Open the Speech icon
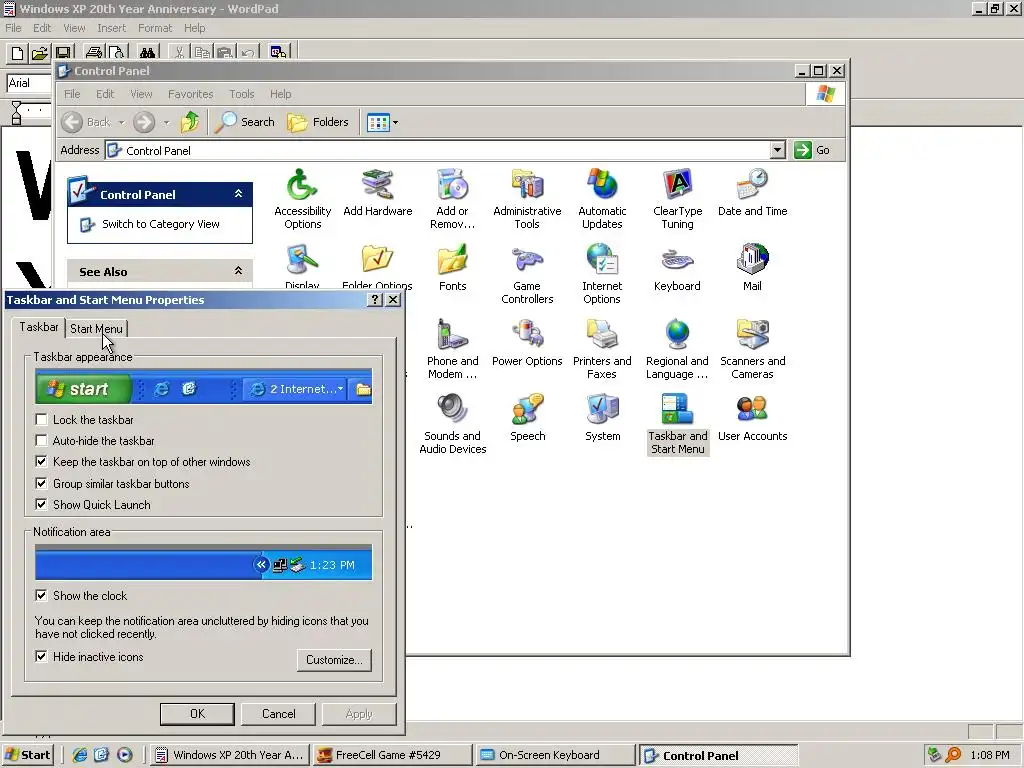This screenshot has height=768, width=1024. coord(527,418)
